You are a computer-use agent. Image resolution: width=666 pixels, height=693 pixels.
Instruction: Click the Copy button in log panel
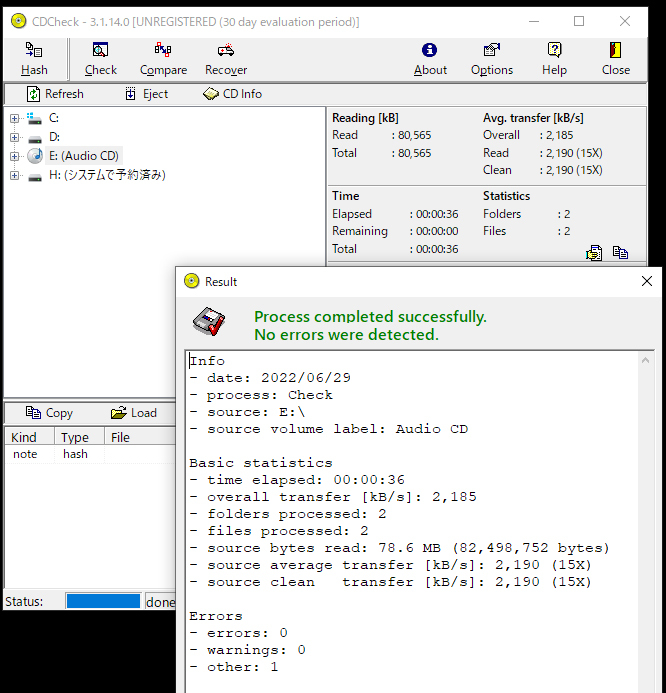click(50, 413)
